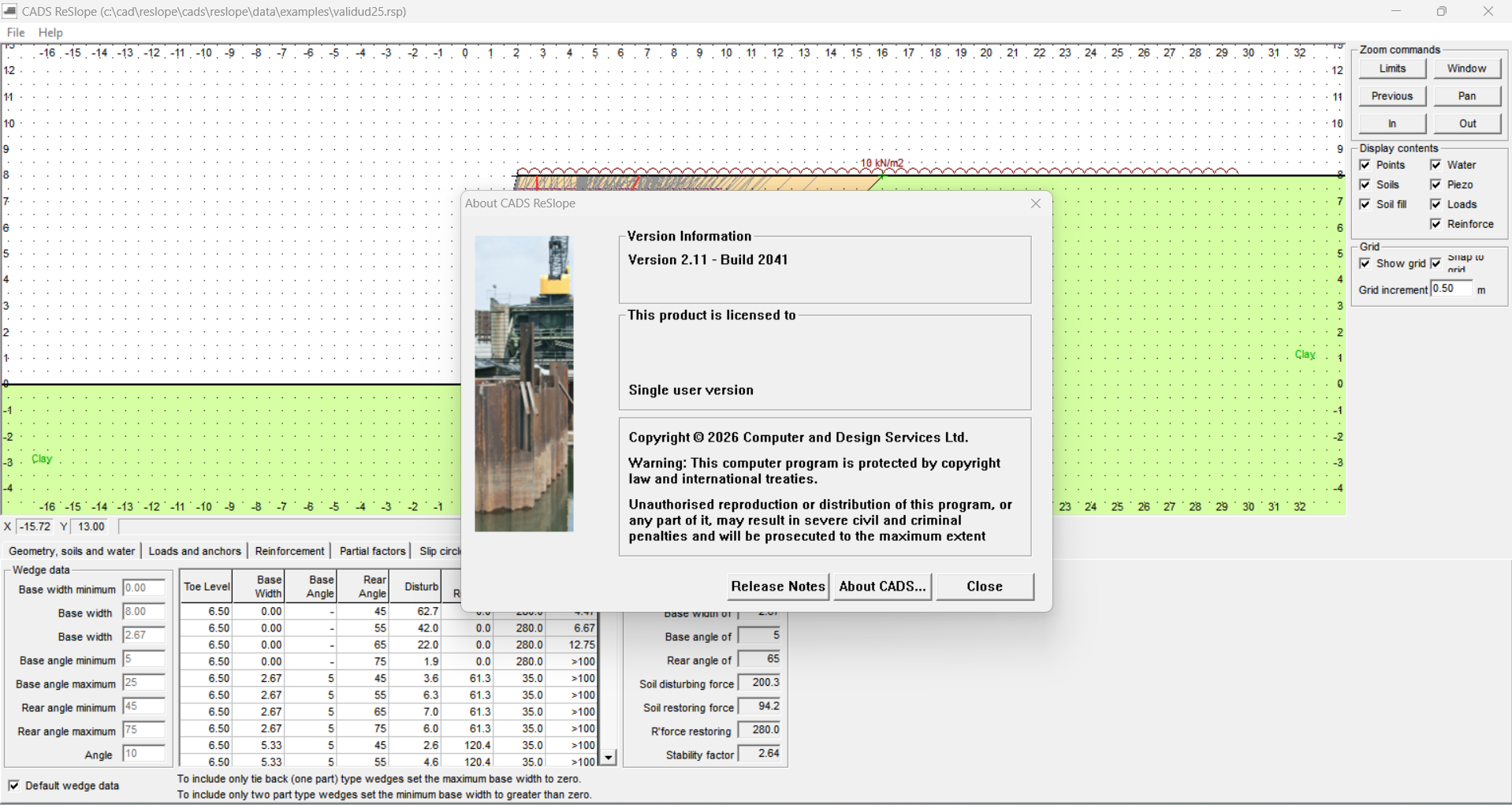Click the Rear Angle column header
Screen dimensions: 1512x805
pos(363,587)
